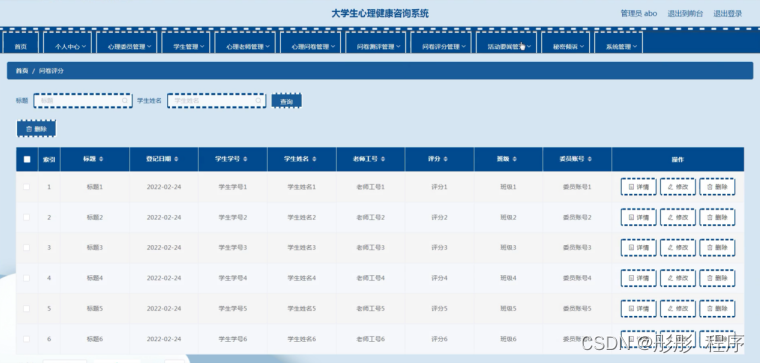Click the batch 删除 button above the table
This screenshot has height=363, width=760.
tap(36, 129)
